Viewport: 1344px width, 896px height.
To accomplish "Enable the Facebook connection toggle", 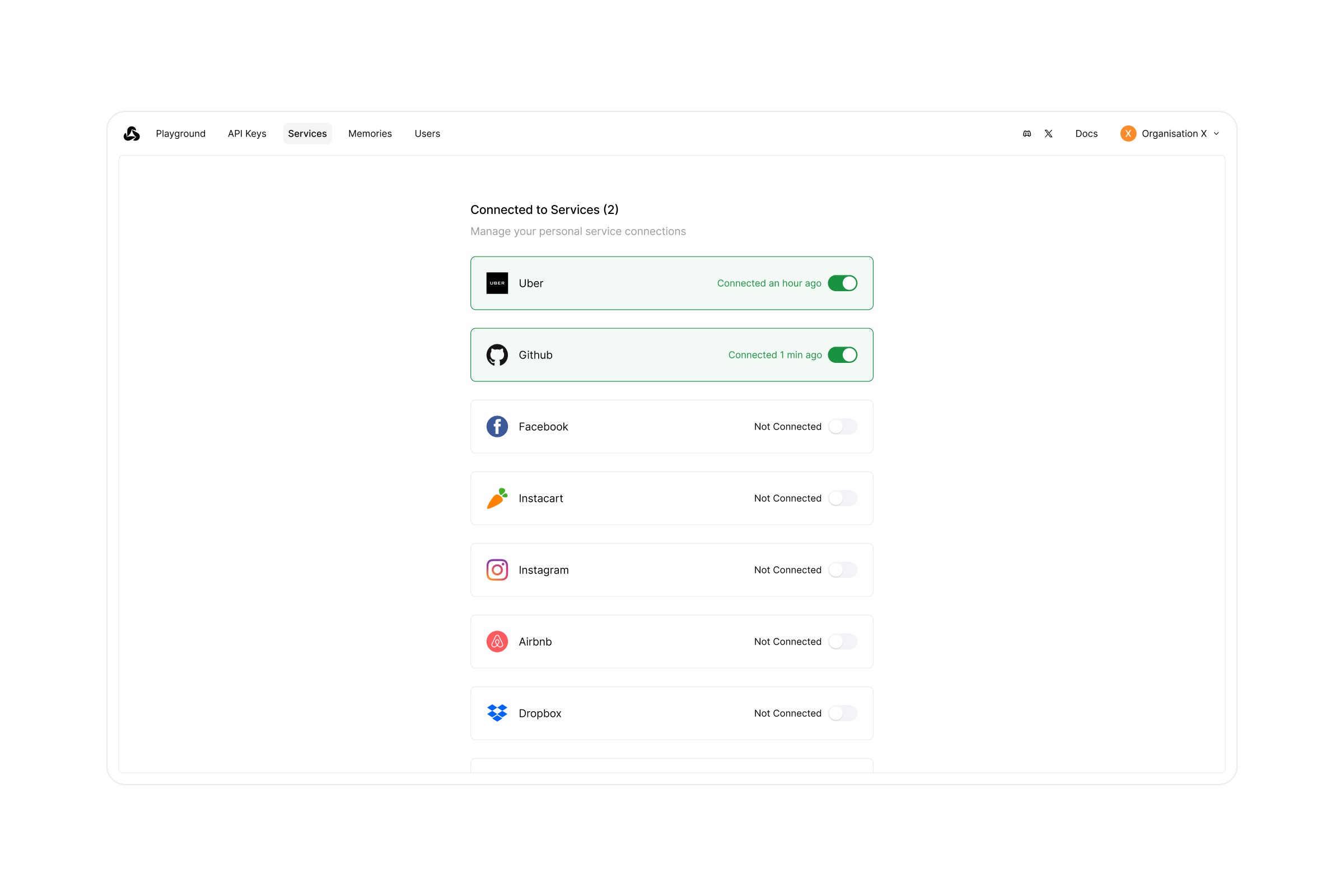I will point(842,427).
